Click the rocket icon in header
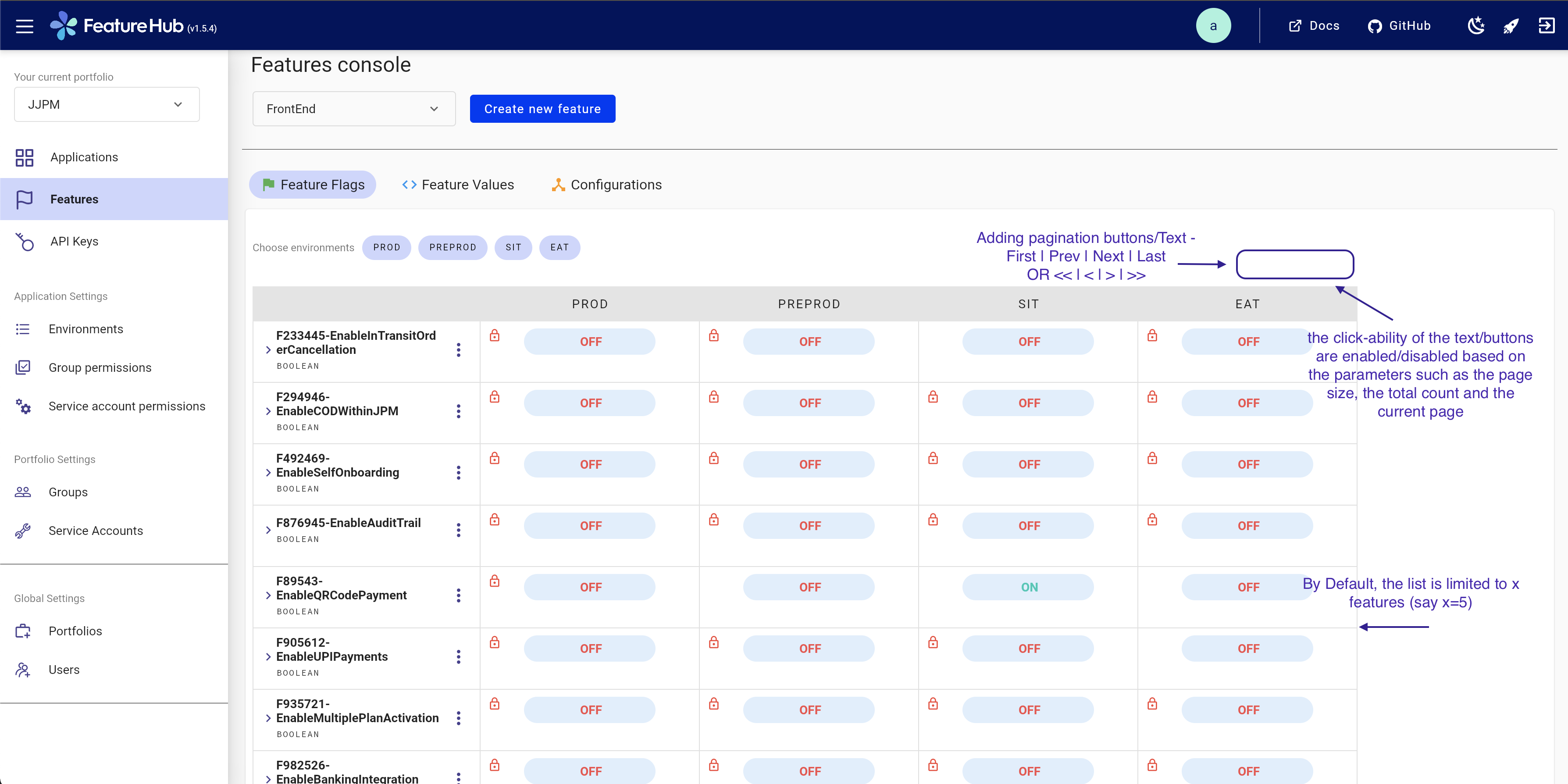 pos(1511,25)
